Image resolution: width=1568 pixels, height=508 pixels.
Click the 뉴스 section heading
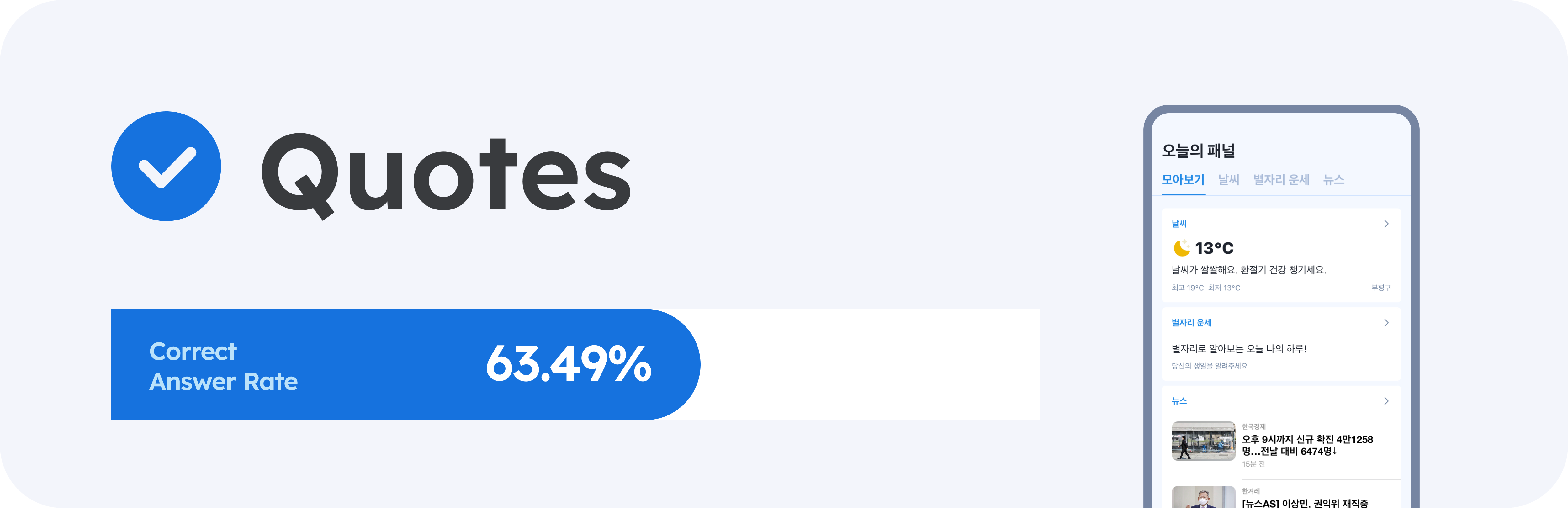1179,401
